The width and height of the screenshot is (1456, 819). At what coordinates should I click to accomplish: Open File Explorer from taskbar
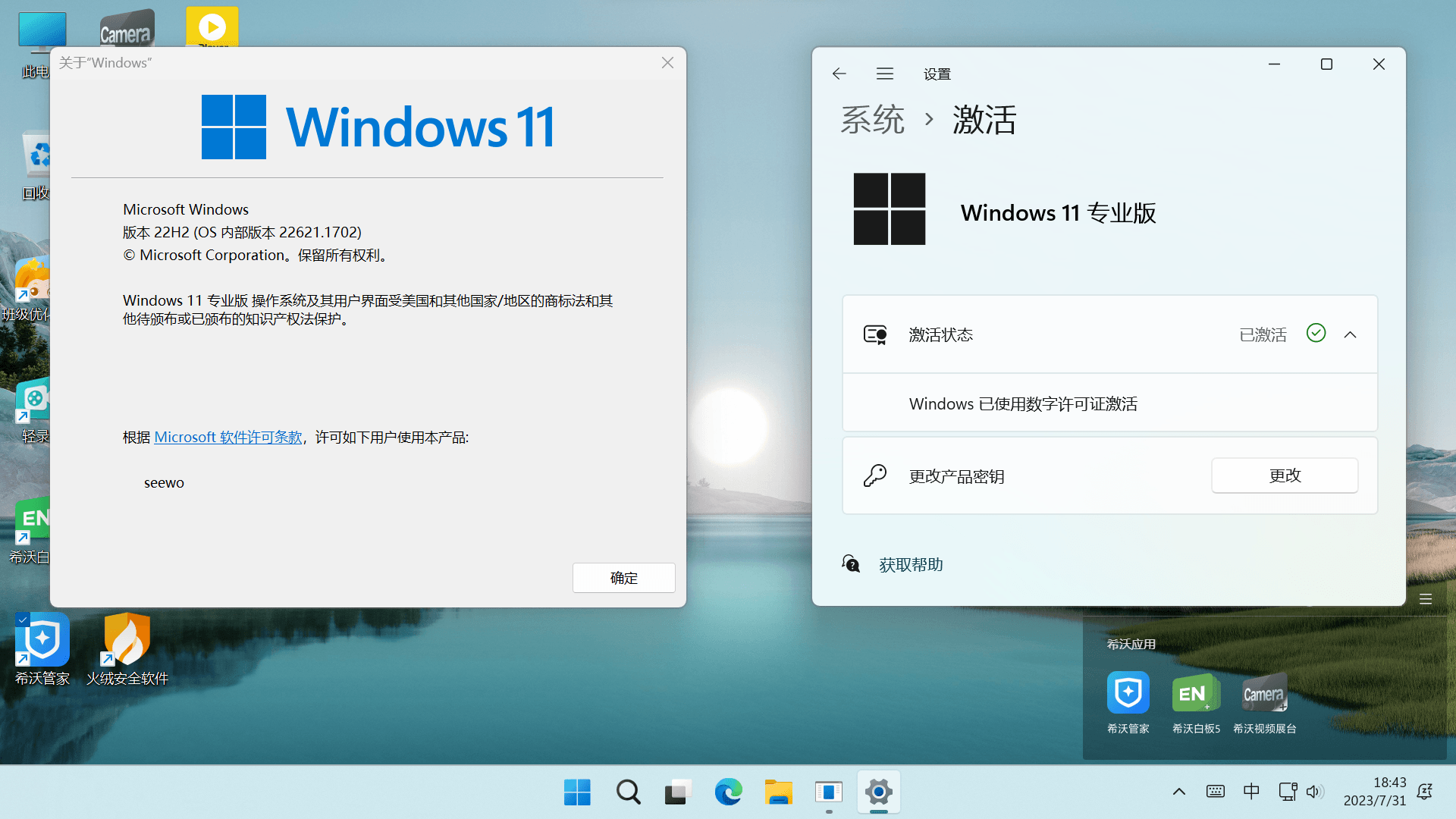pyautogui.click(x=779, y=792)
